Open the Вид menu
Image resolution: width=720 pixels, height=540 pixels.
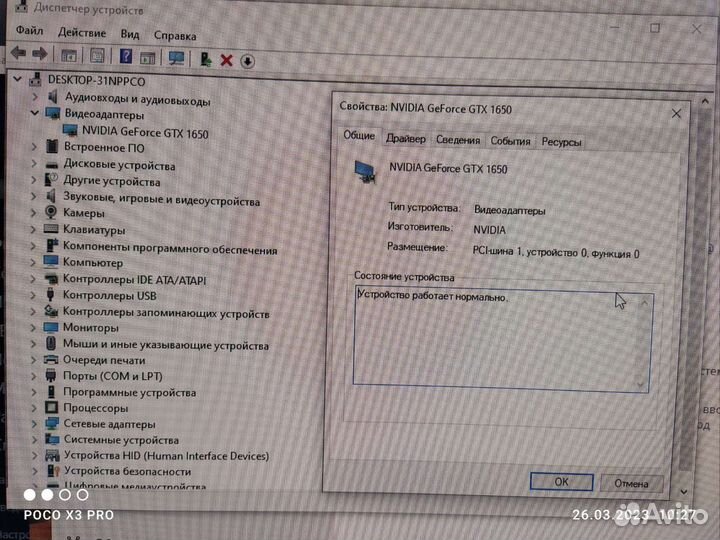[130, 34]
